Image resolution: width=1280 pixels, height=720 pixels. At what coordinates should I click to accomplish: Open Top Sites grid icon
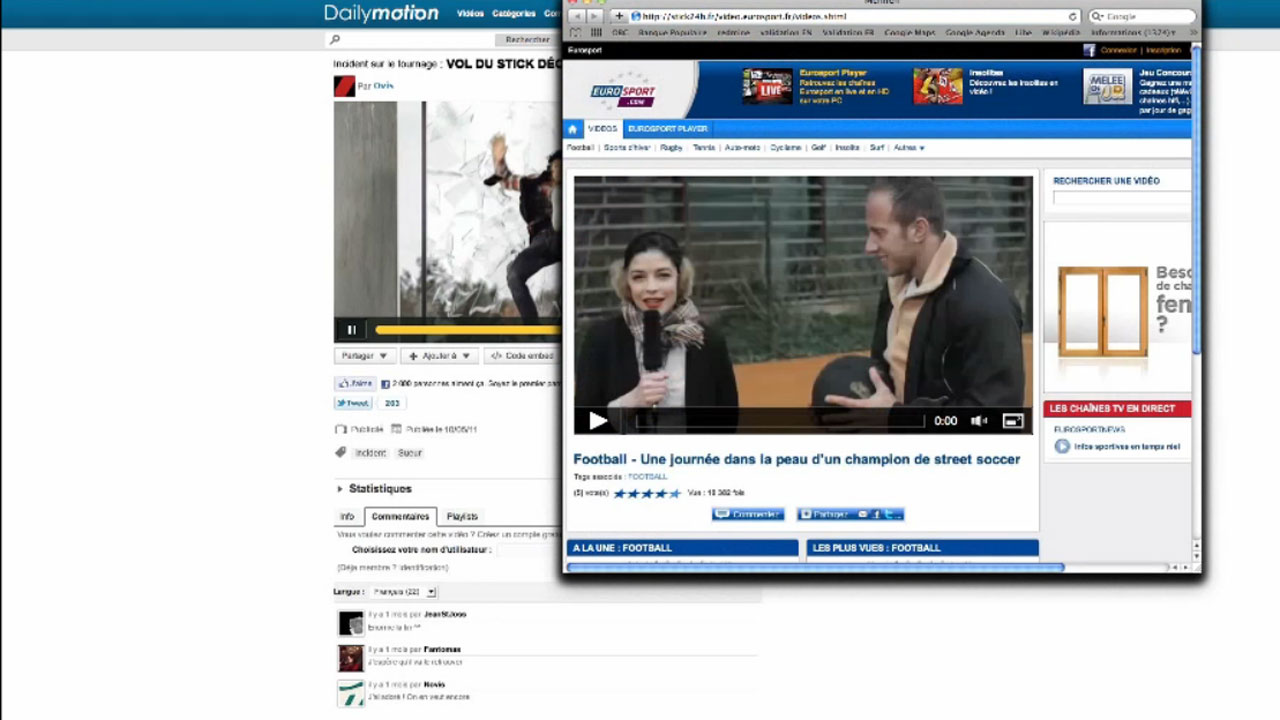tap(595, 33)
